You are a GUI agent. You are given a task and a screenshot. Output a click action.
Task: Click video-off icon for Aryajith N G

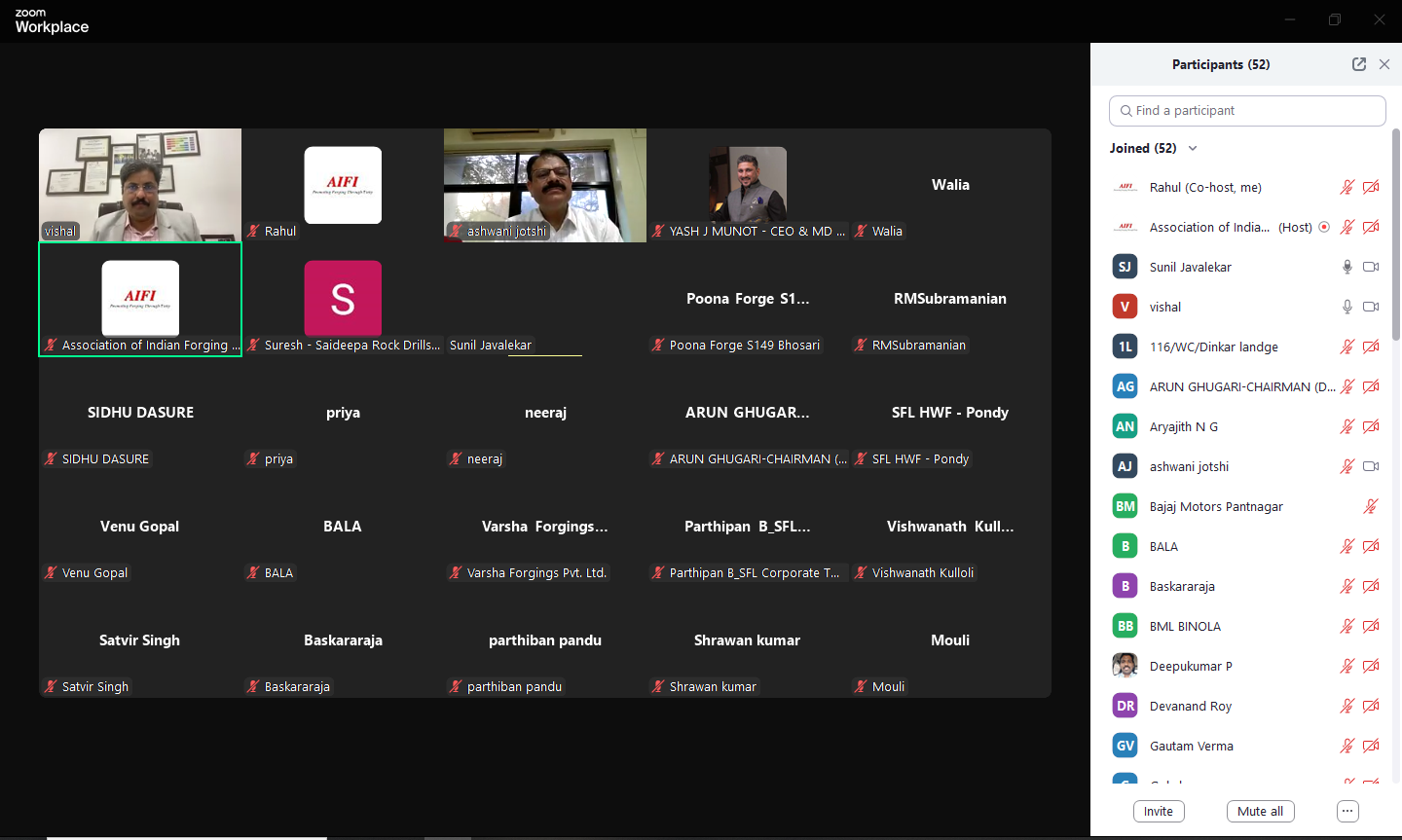pyautogui.click(x=1371, y=426)
